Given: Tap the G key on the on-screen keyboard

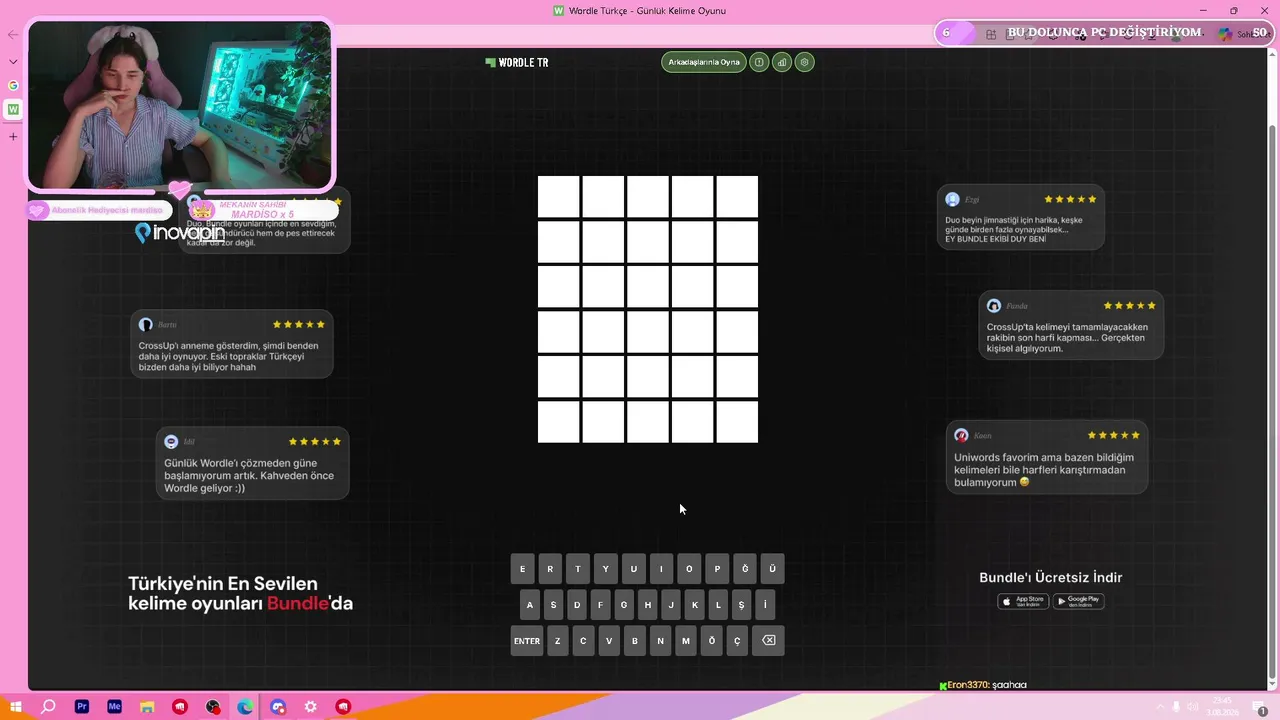Looking at the screenshot, I should (624, 605).
